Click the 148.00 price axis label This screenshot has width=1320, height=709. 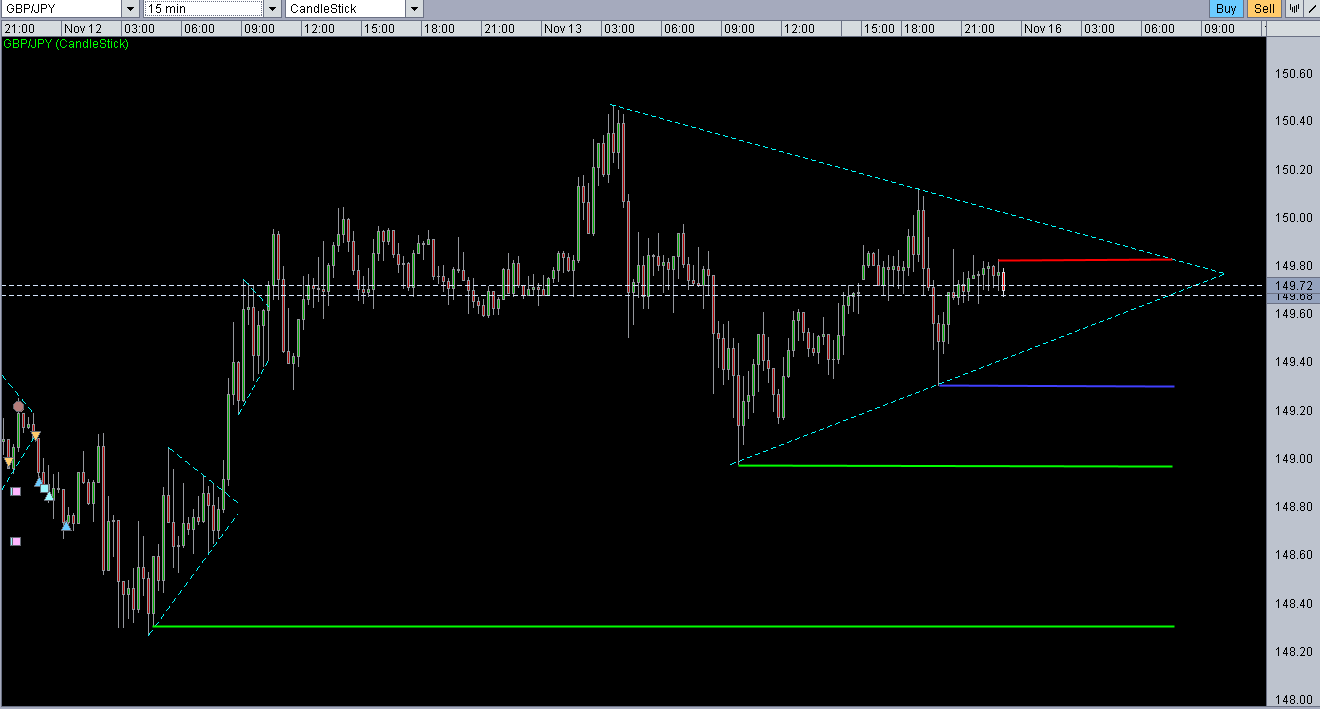click(x=1294, y=699)
